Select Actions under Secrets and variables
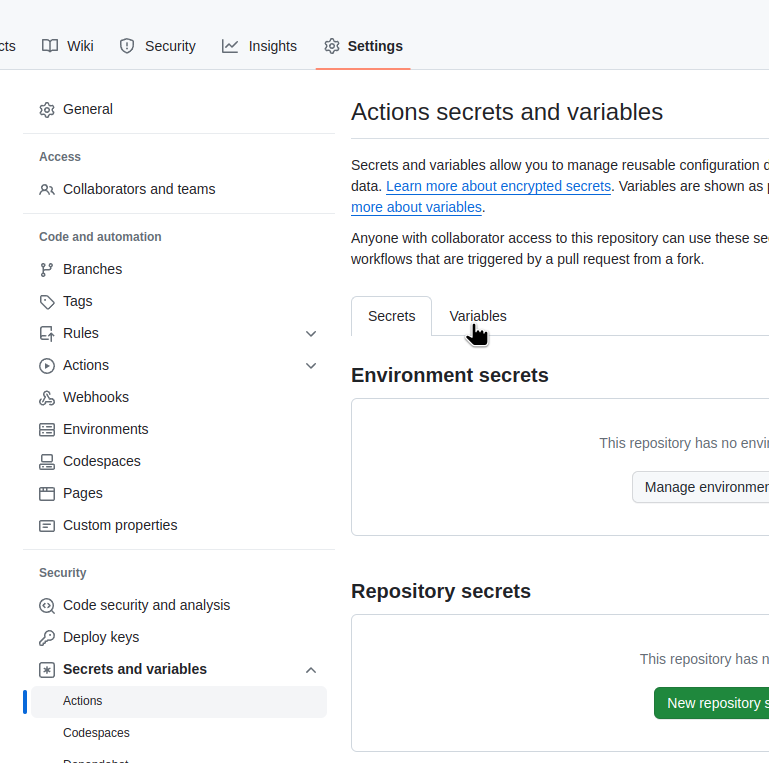The width and height of the screenshot is (769, 763). click(179, 702)
